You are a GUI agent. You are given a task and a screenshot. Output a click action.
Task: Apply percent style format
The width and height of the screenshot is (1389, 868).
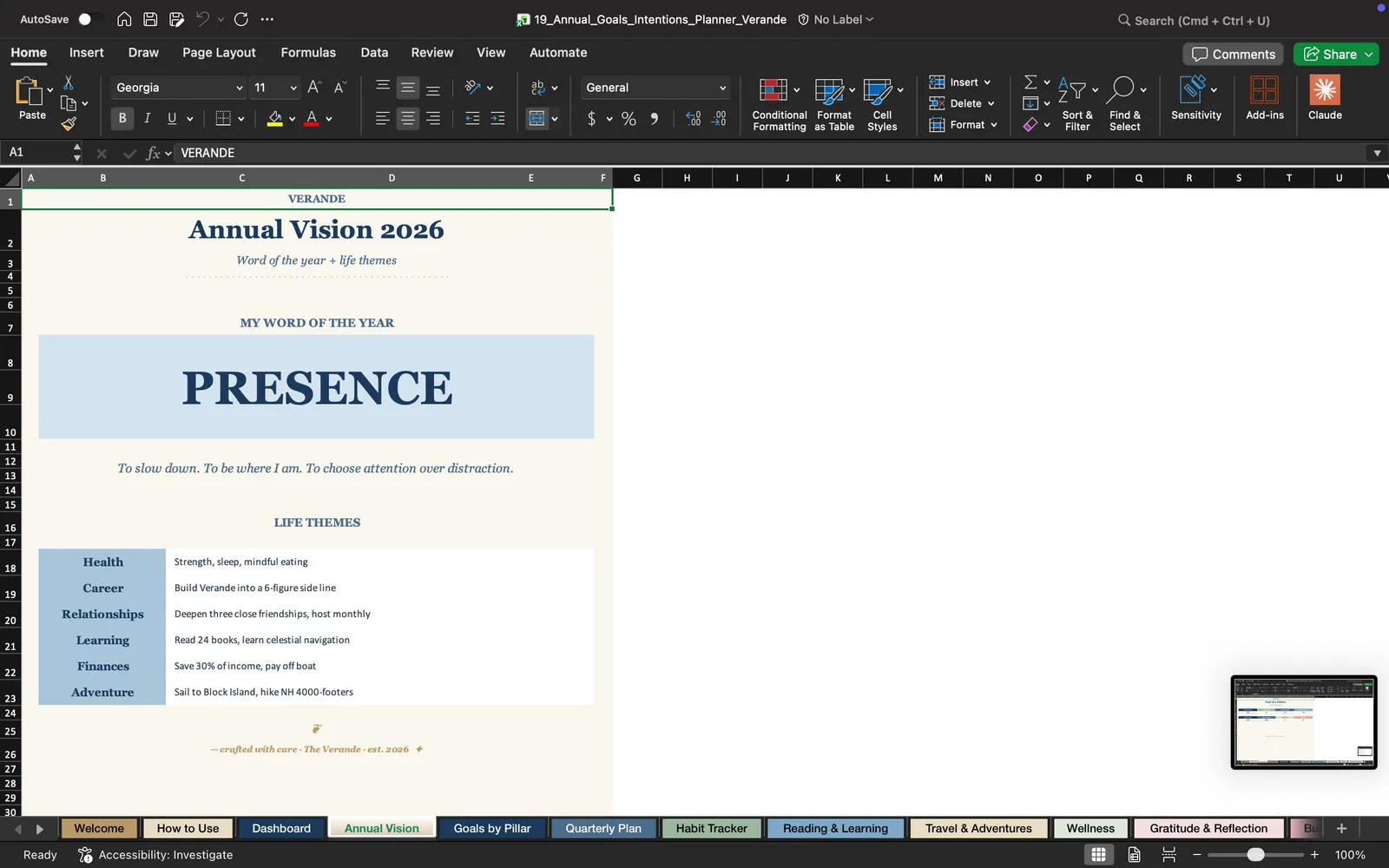tap(629, 119)
